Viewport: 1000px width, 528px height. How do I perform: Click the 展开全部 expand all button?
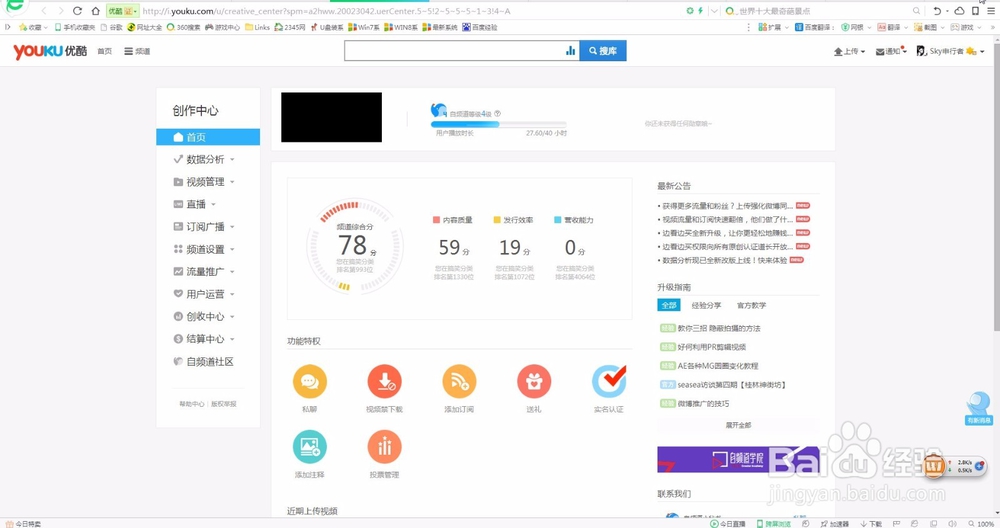pos(738,425)
